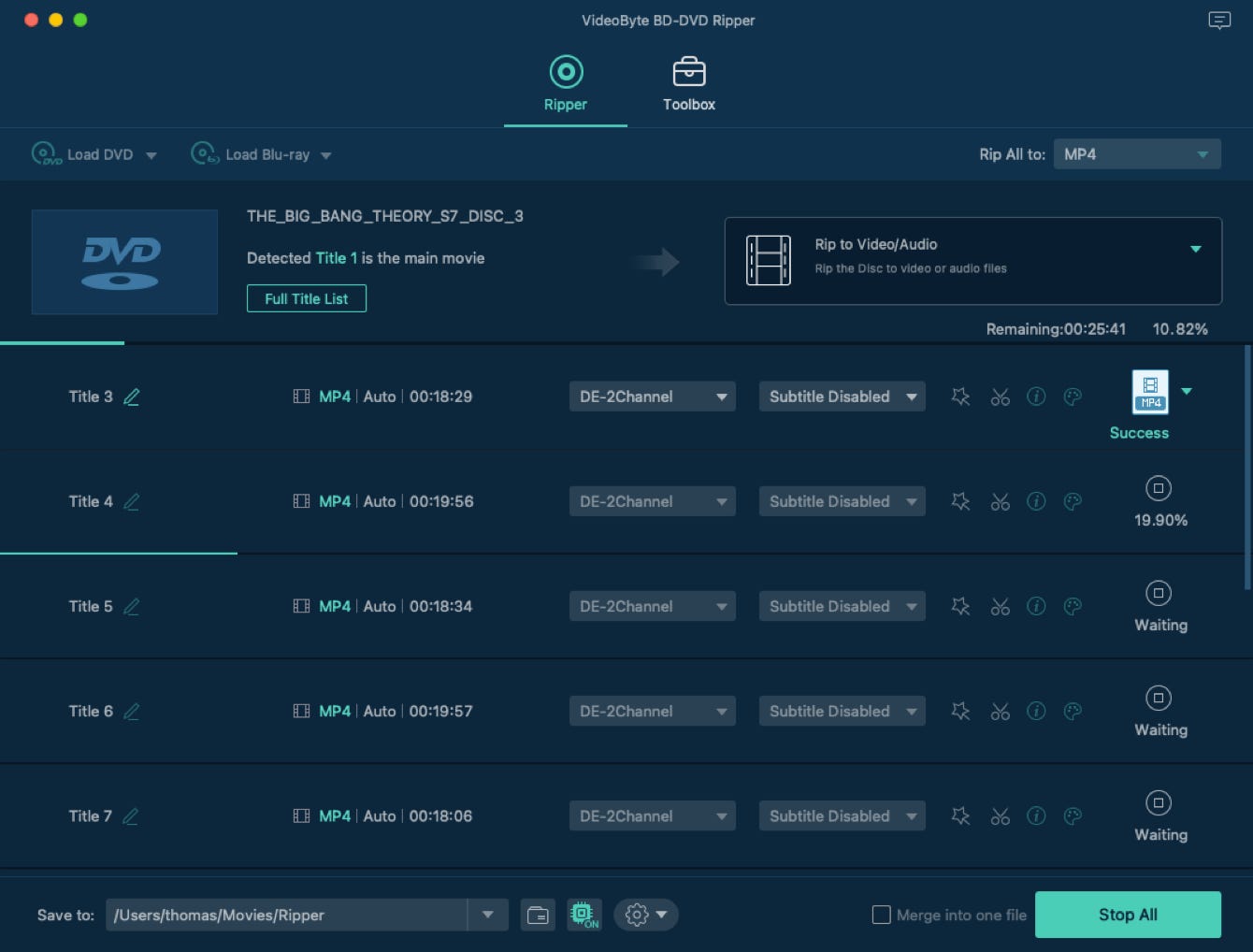This screenshot has width=1253, height=952.
Task: Click Title 3 enhance star icon
Action: tap(960, 397)
